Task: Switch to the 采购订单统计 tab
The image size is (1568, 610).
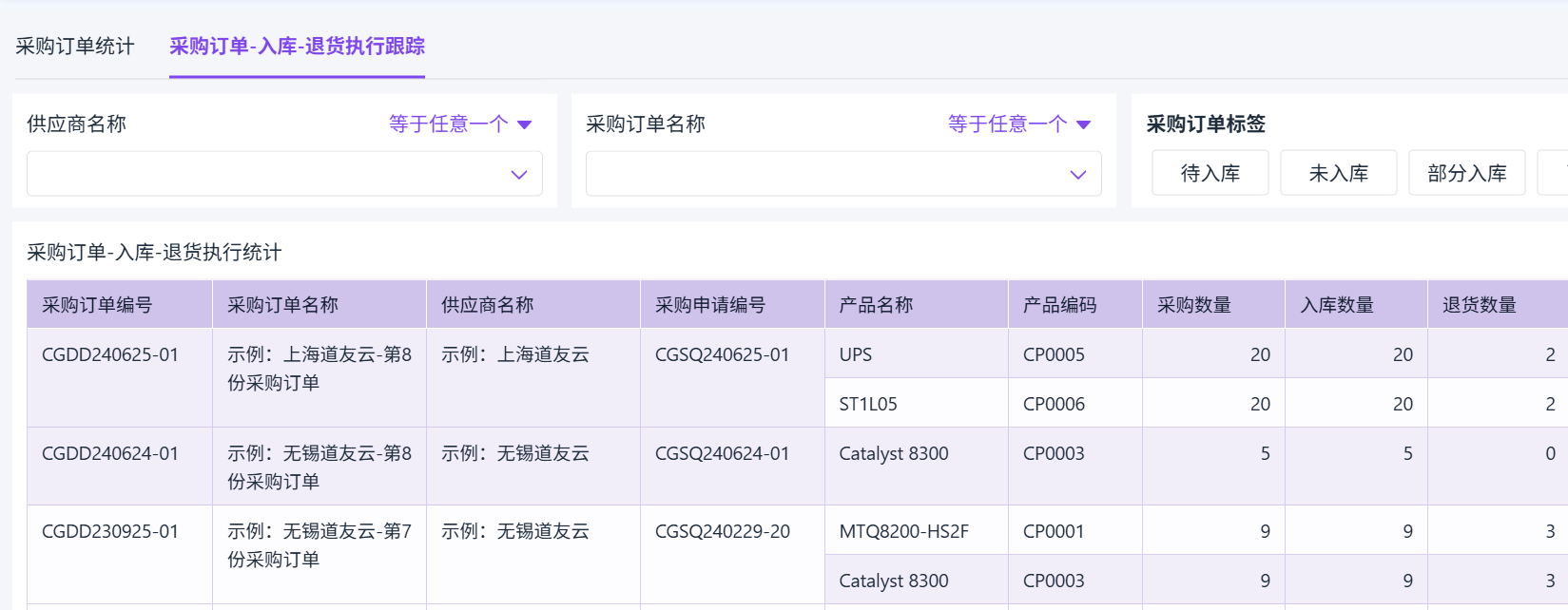Action: [75, 47]
